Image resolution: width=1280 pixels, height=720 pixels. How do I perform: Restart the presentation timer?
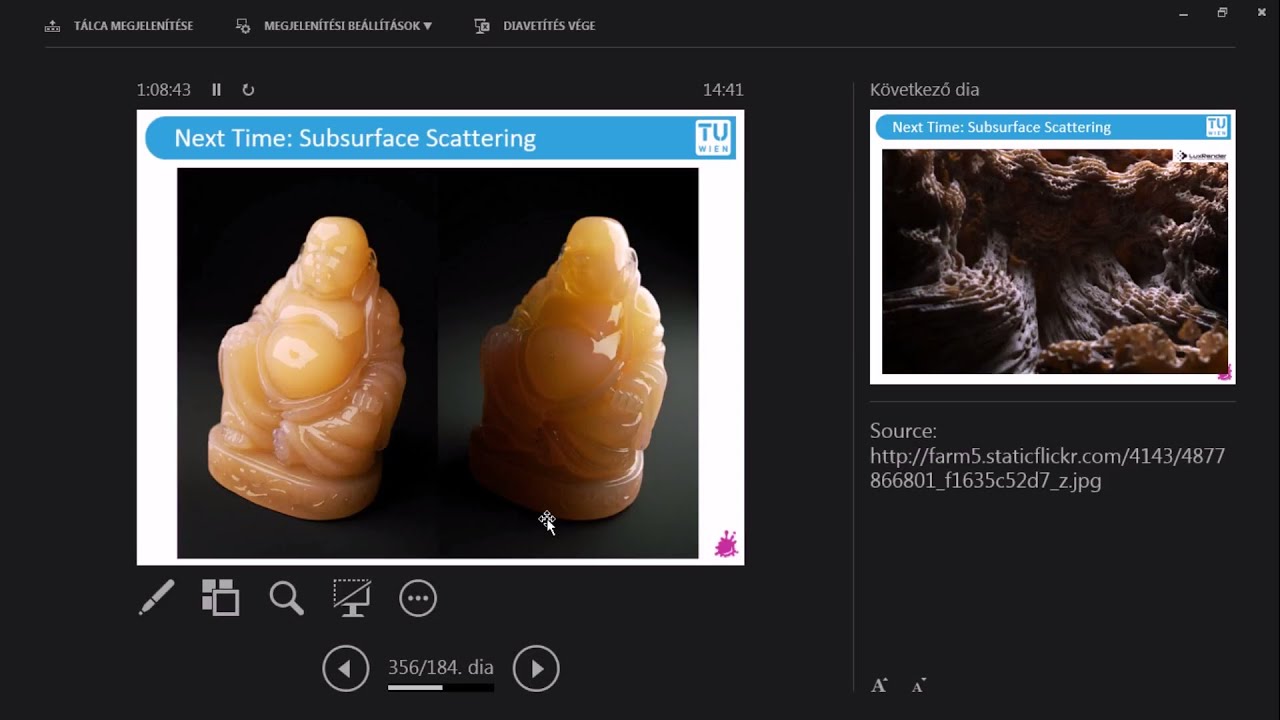pyautogui.click(x=248, y=90)
